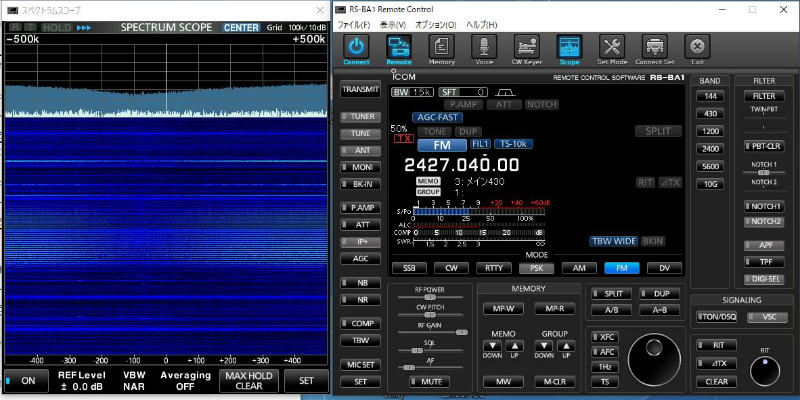The height and width of the screenshot is (400, 800).
Task: Select the 10G band button
Action: [x=710, y=184]
